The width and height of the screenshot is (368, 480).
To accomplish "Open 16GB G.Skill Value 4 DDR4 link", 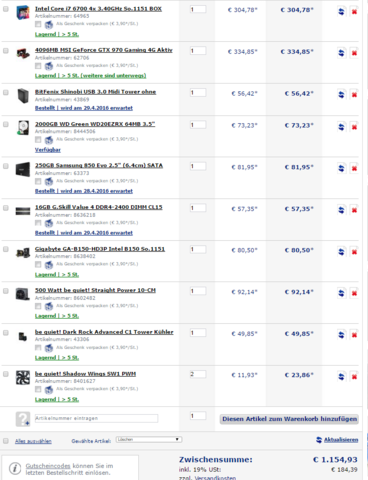I will 99,207.
